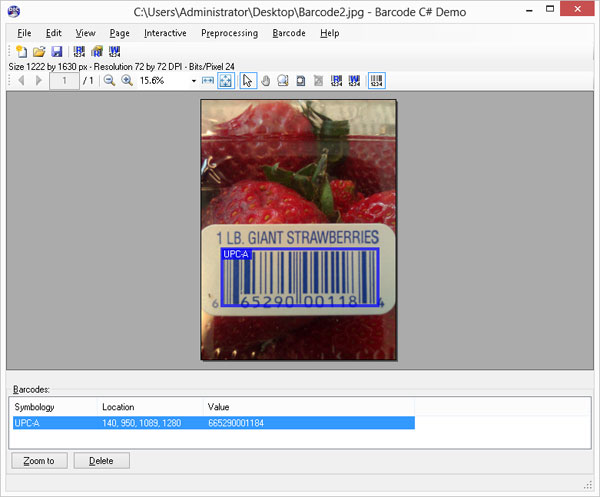
Task: Open the zoom percentage dropdown
Action: 194,81
